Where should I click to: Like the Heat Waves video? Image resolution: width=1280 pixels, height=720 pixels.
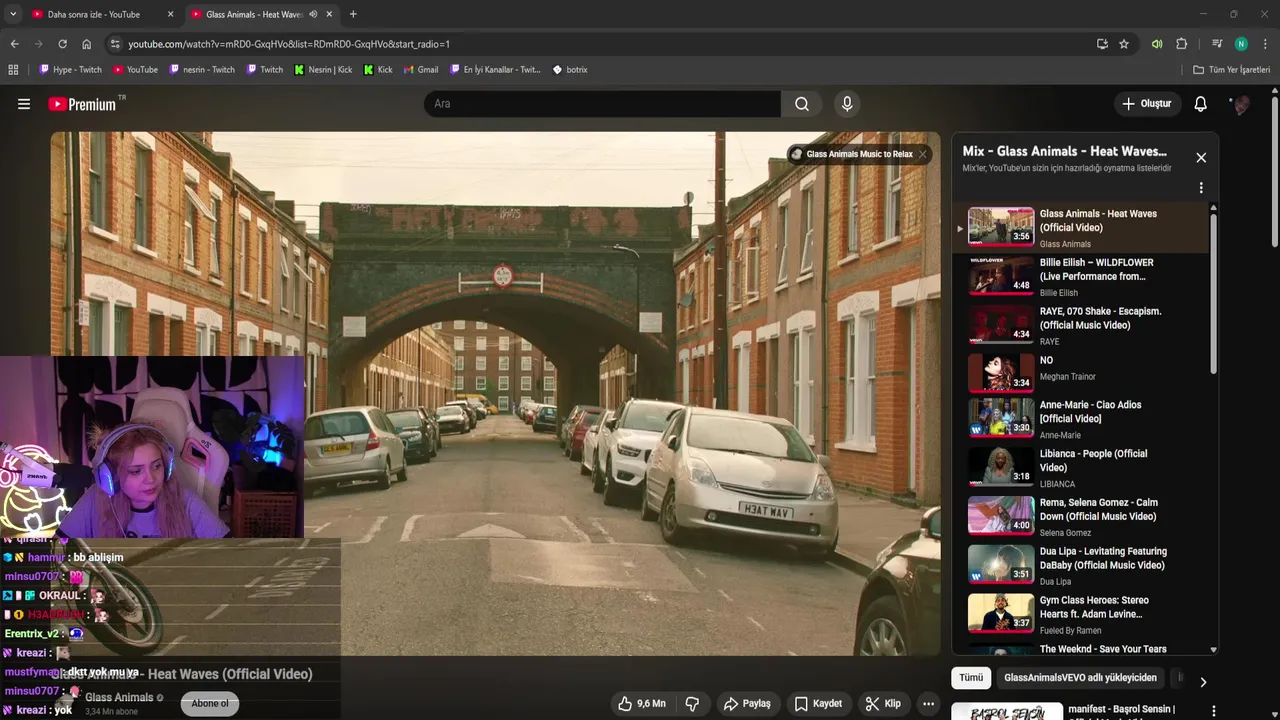641,704
